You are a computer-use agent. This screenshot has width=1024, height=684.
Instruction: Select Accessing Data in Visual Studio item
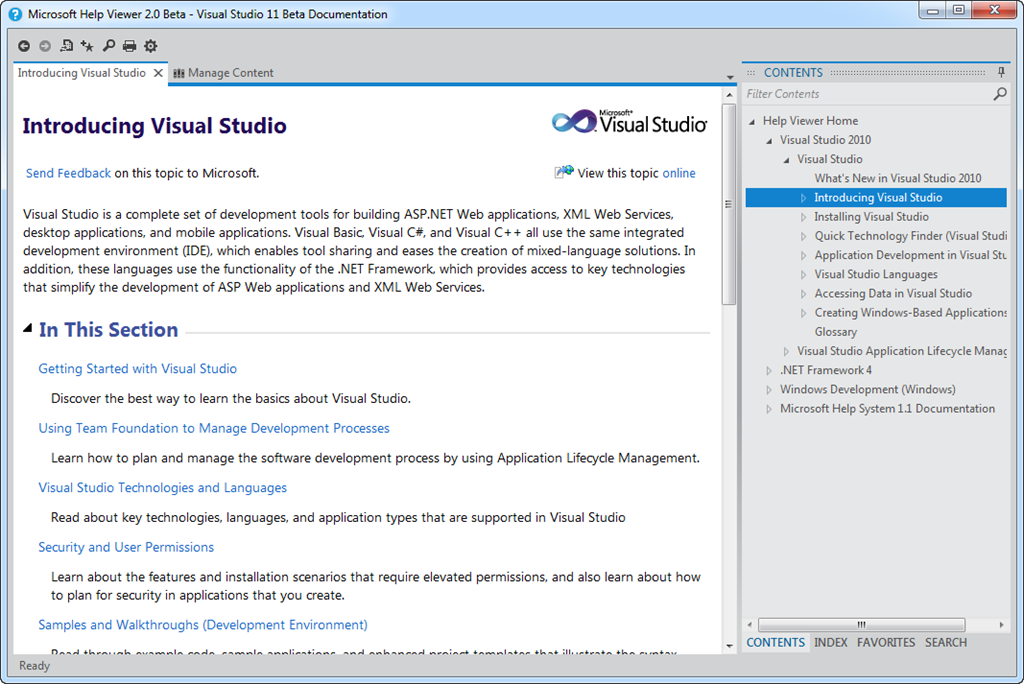tap(893, 293)
